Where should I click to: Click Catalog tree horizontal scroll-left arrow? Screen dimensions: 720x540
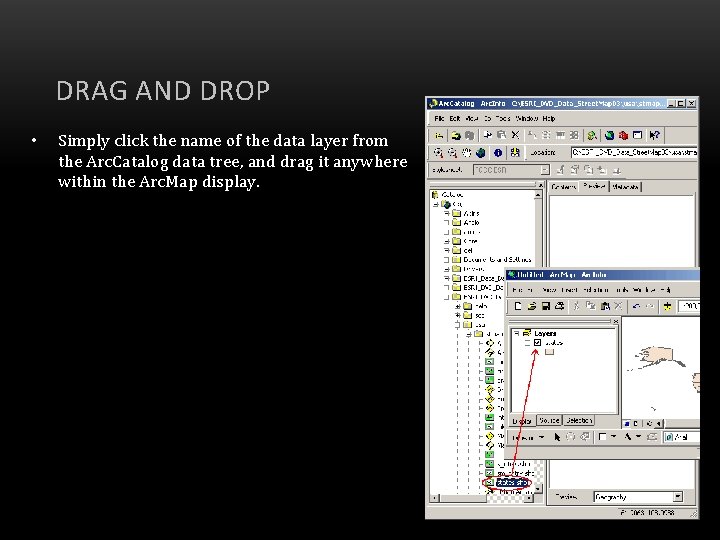coord(434,498)
